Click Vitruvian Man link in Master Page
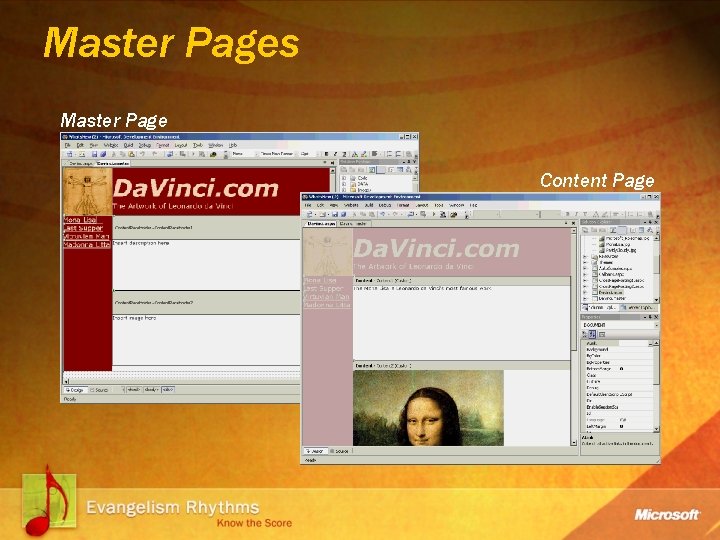 [x=87, y=236]
